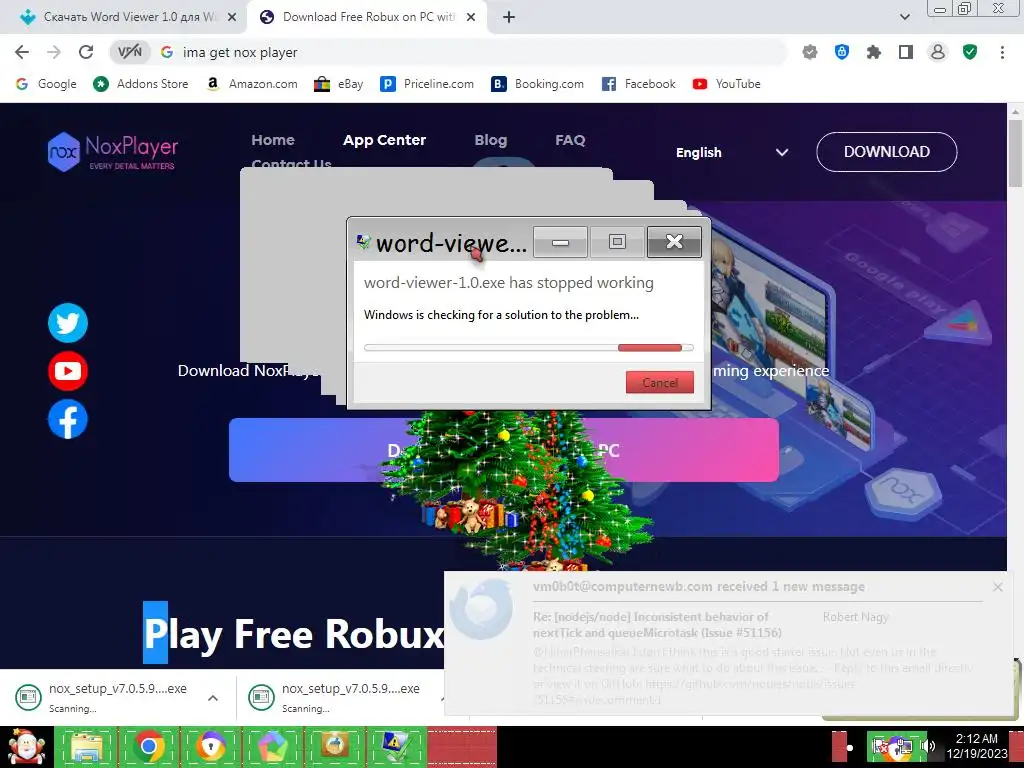Click the page vertical scrollbar thumb
Screen dimensions: 1024x768
point(1015,153)
